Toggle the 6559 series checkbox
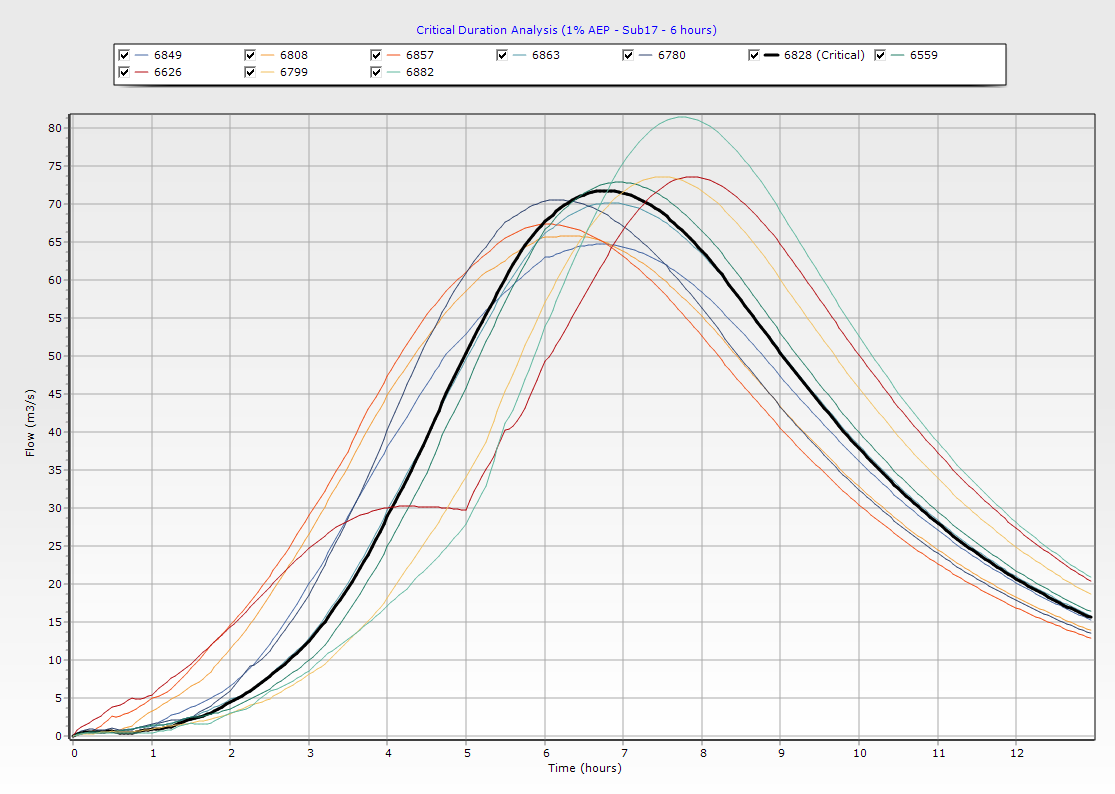 [x=880, y=55]
